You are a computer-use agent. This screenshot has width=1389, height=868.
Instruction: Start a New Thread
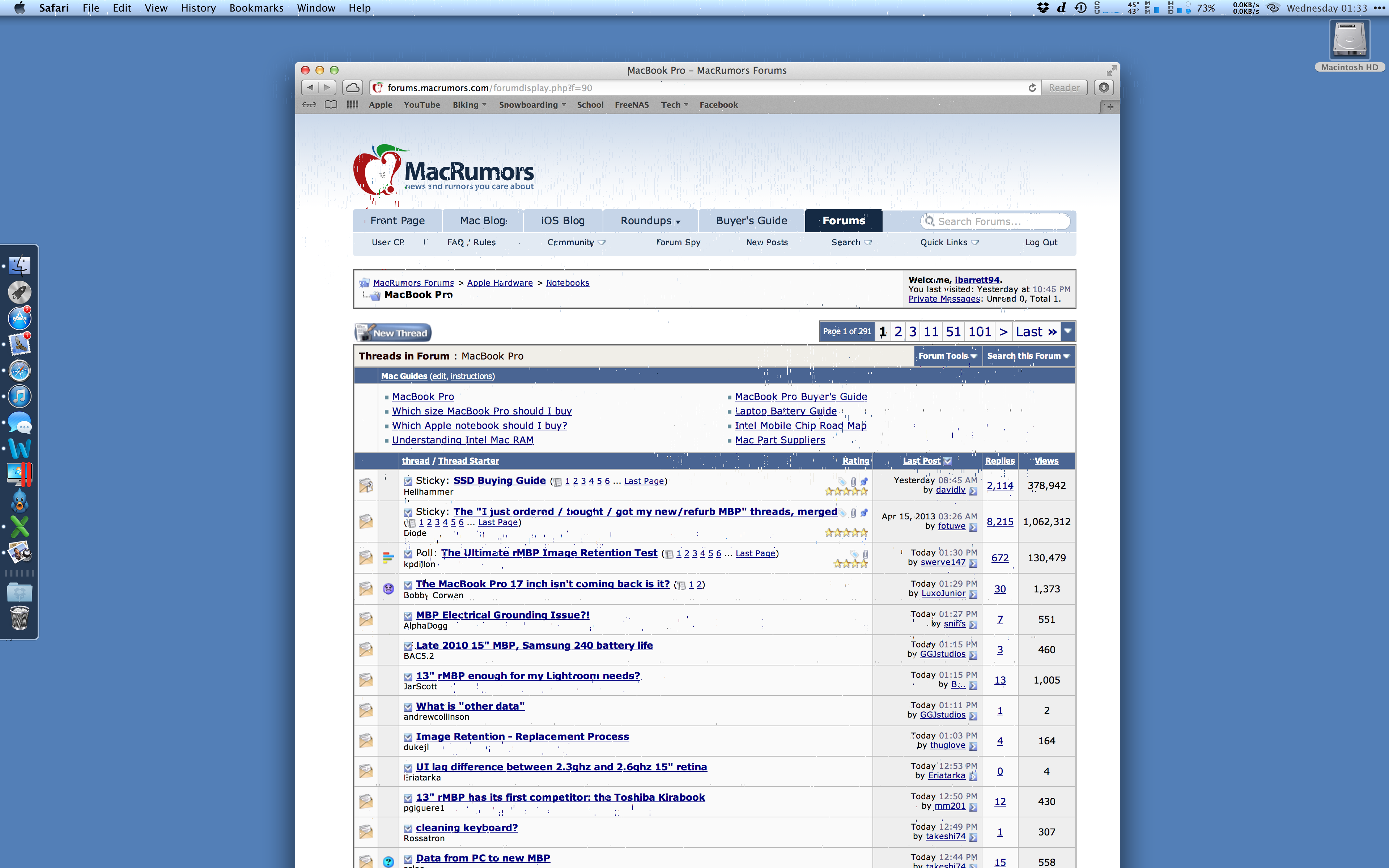[x=393, y=332]
